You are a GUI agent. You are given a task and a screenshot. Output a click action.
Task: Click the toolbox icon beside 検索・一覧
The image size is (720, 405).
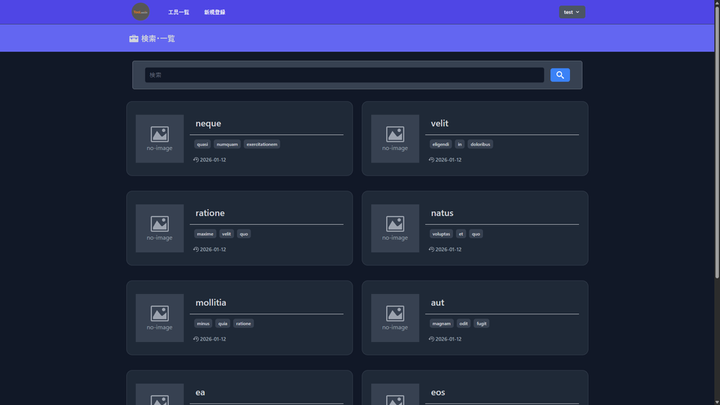tap(134, 39)
